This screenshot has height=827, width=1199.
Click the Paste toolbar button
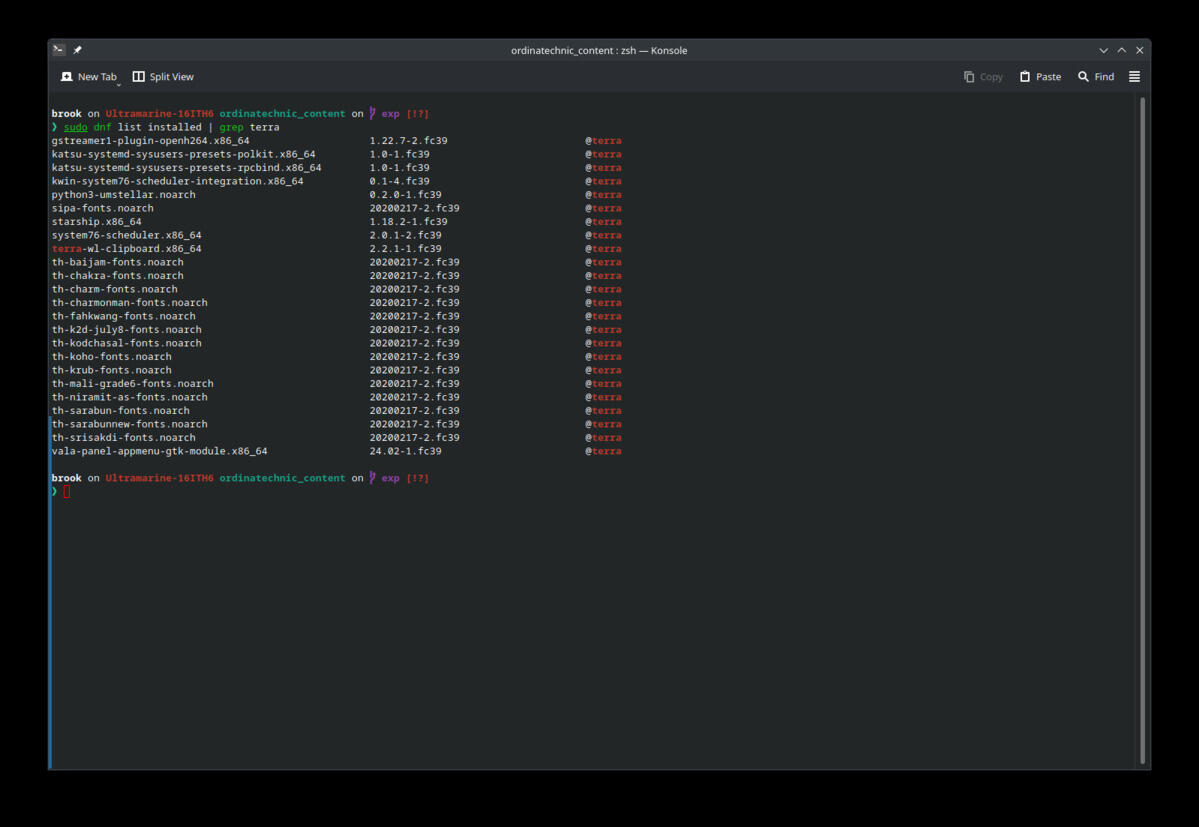click(1040, 76)
